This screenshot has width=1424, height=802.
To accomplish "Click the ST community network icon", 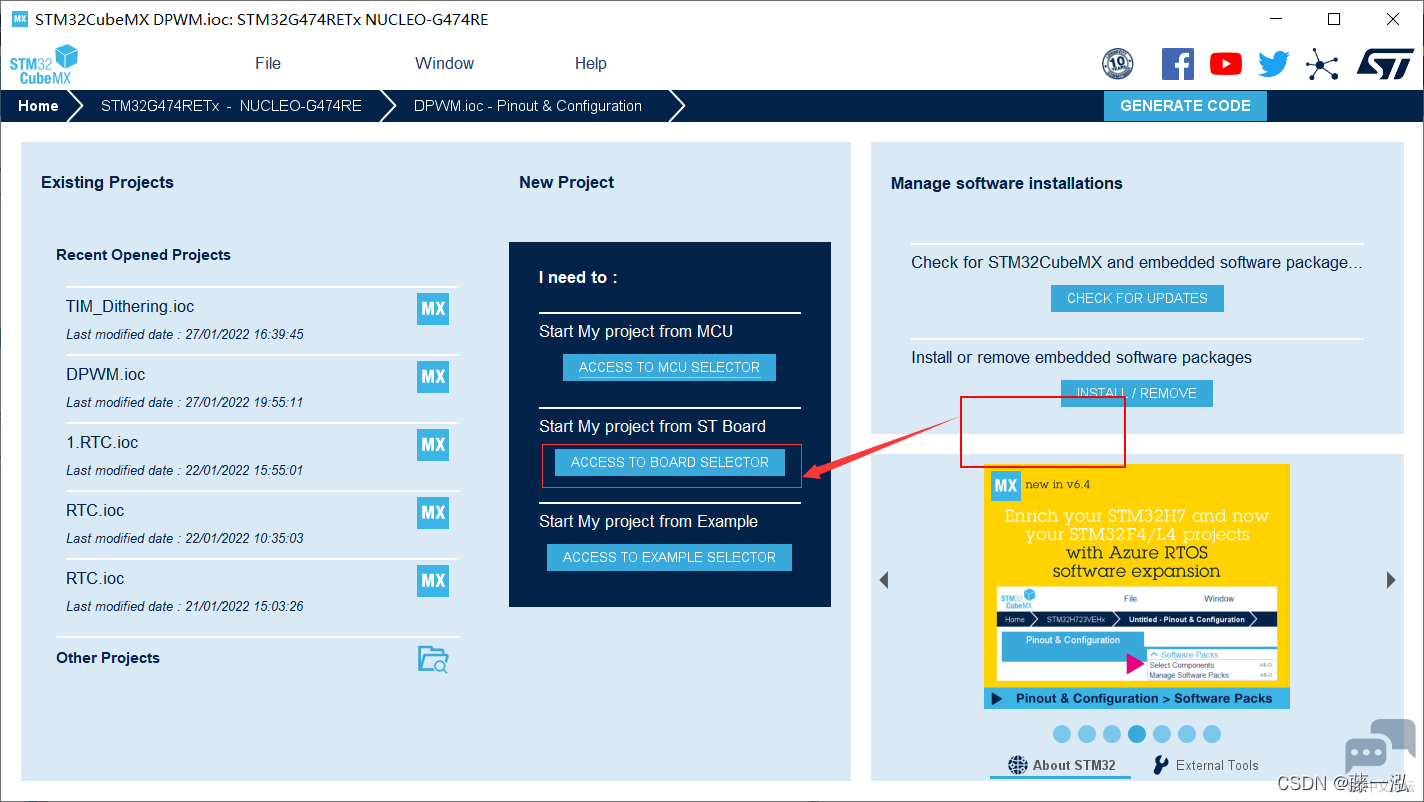I will coord(1322,65).
